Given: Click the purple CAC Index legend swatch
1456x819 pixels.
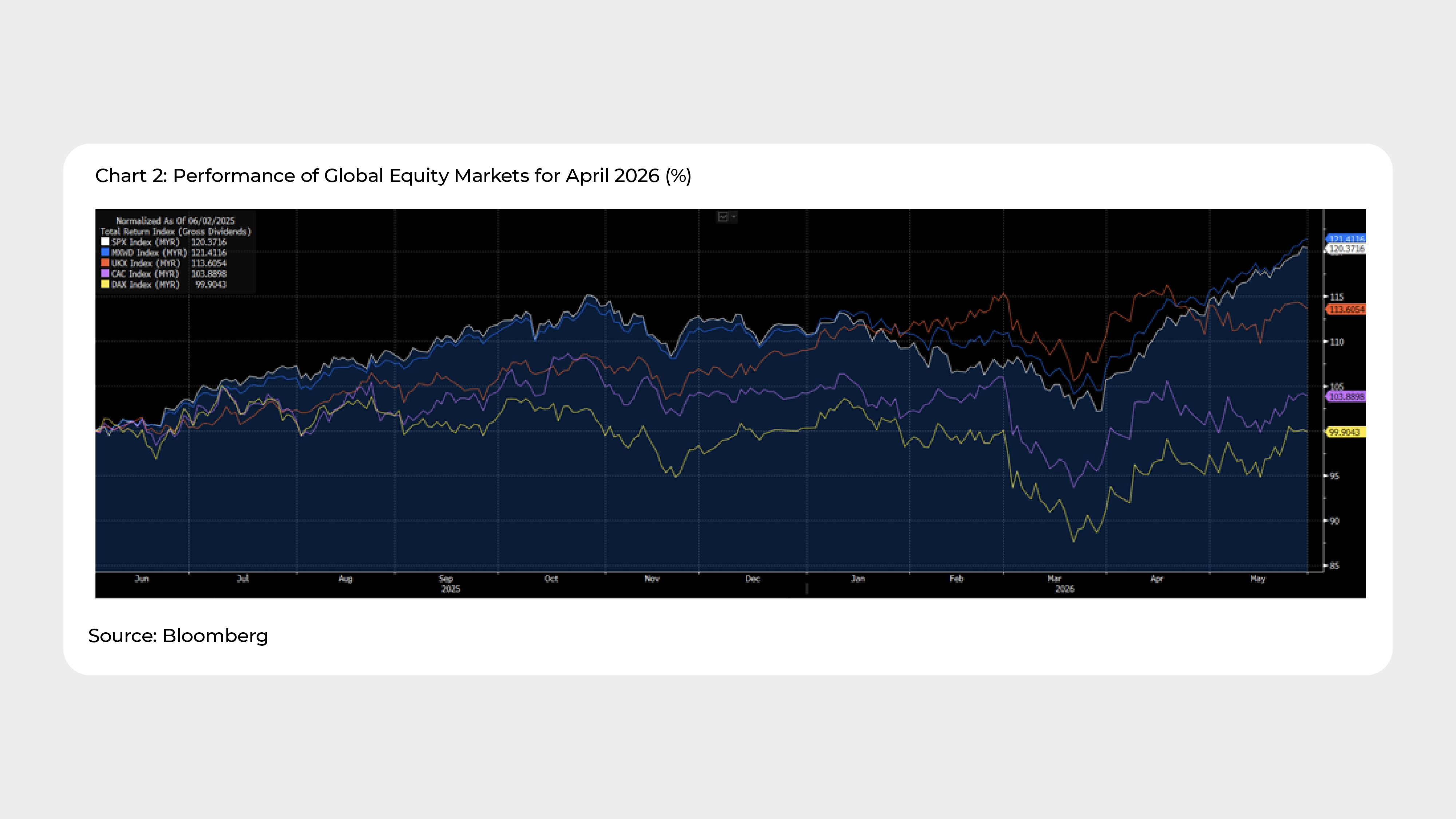Looking at the screenshot, I should point(104,273).
